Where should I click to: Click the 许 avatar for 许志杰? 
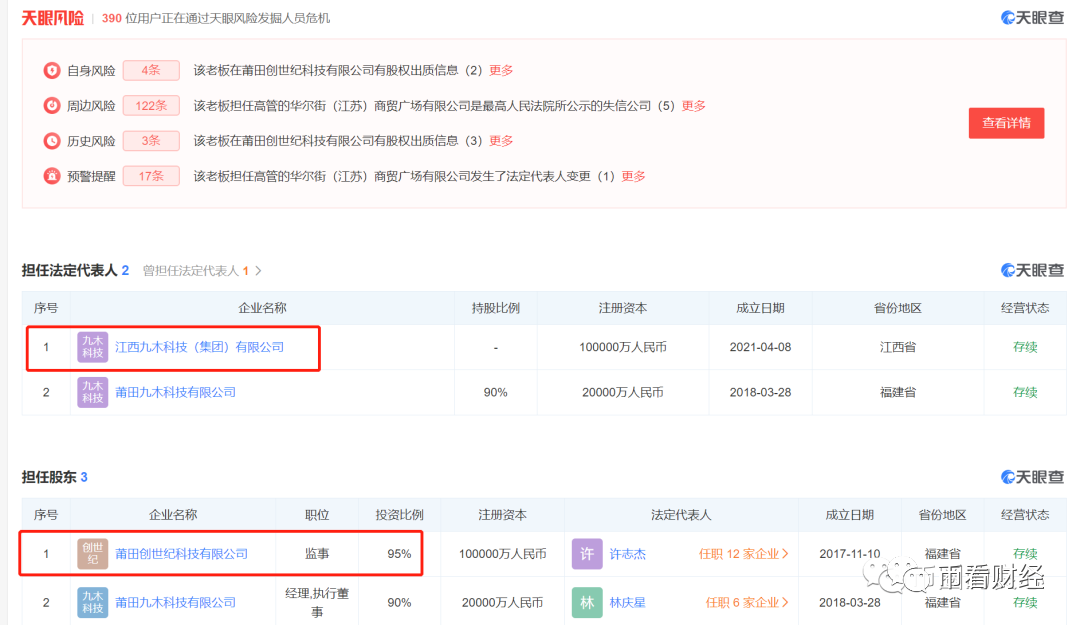tap(587, 553)
